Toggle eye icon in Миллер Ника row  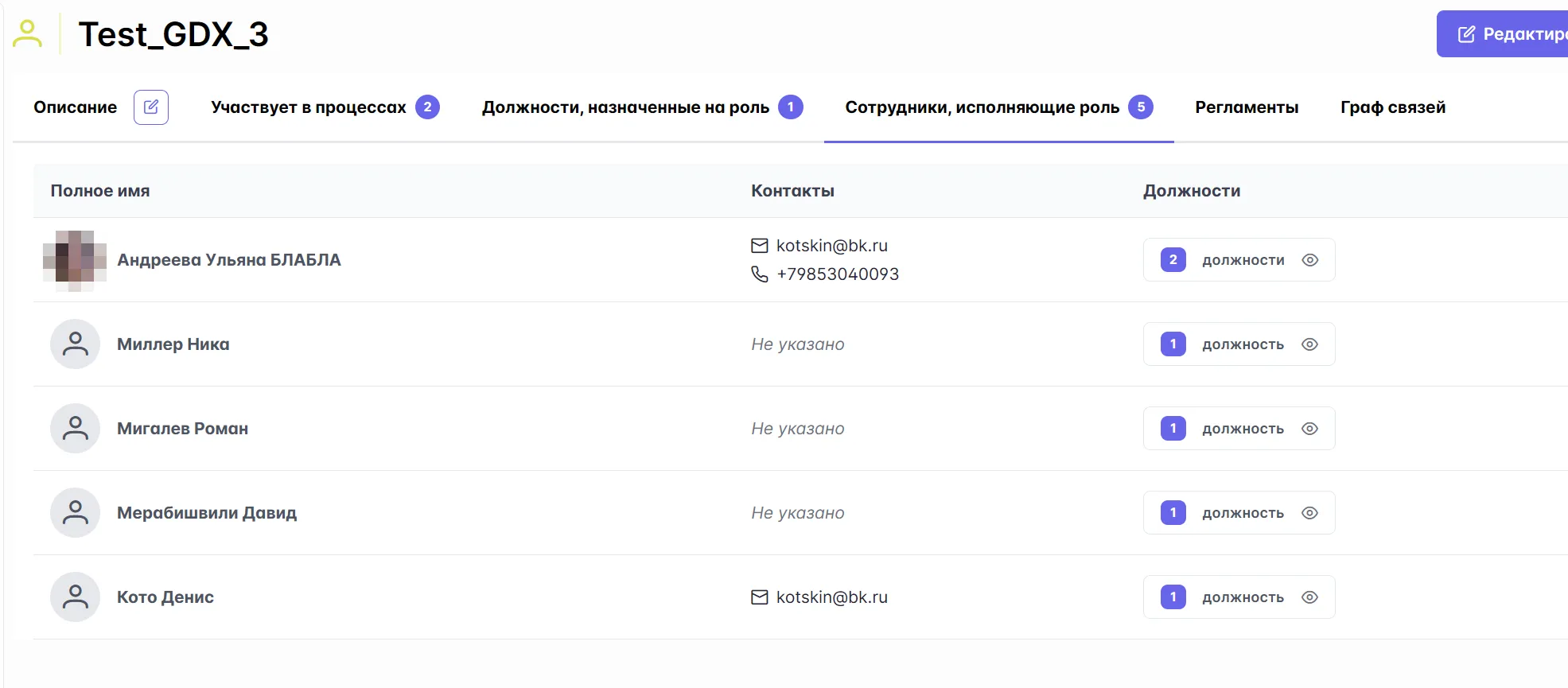point(1309,344)
